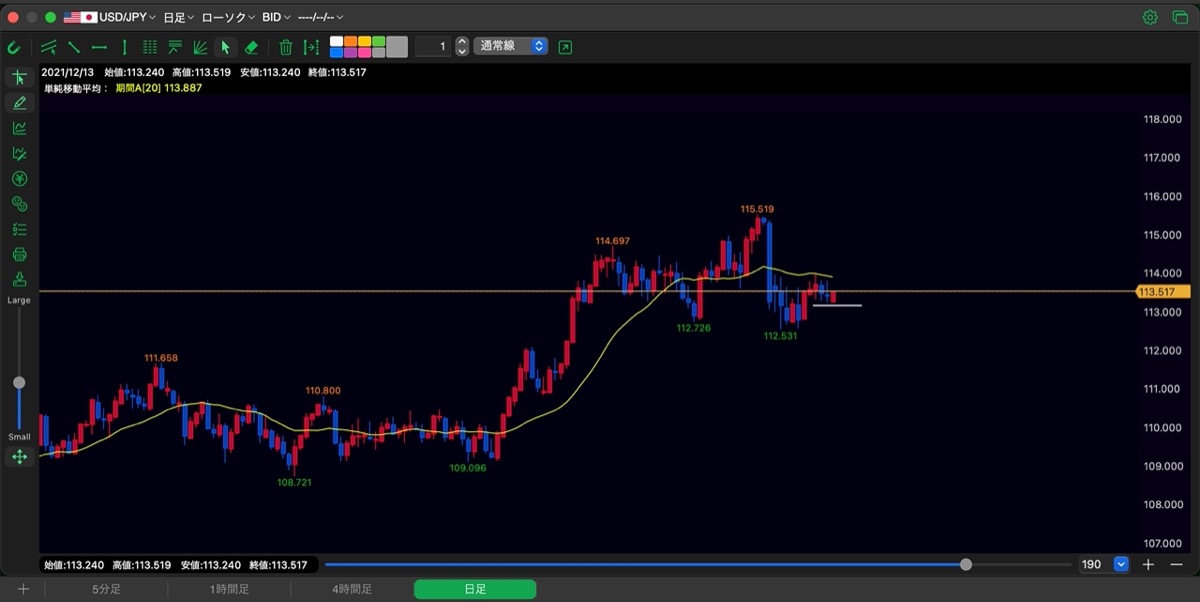This screenshot has width=1200, height=602.
Task: Open the yen currency sidebar icon
Action: (x=19, y=179)
